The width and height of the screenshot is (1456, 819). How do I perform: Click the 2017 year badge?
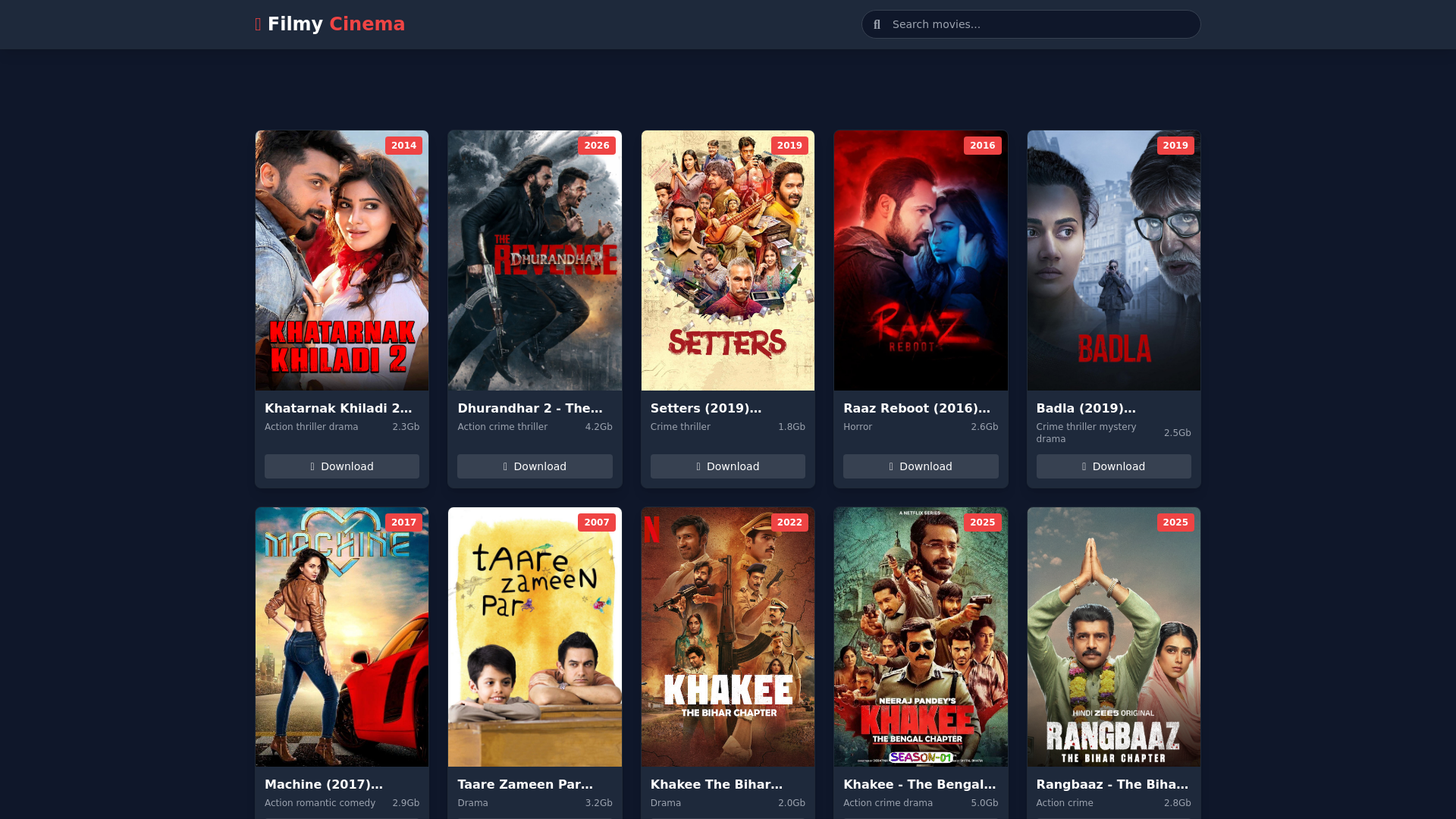coord(403,522)
